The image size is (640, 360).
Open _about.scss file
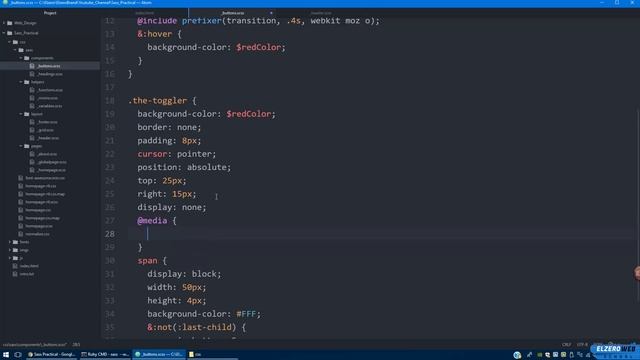[x=47, y=154]
